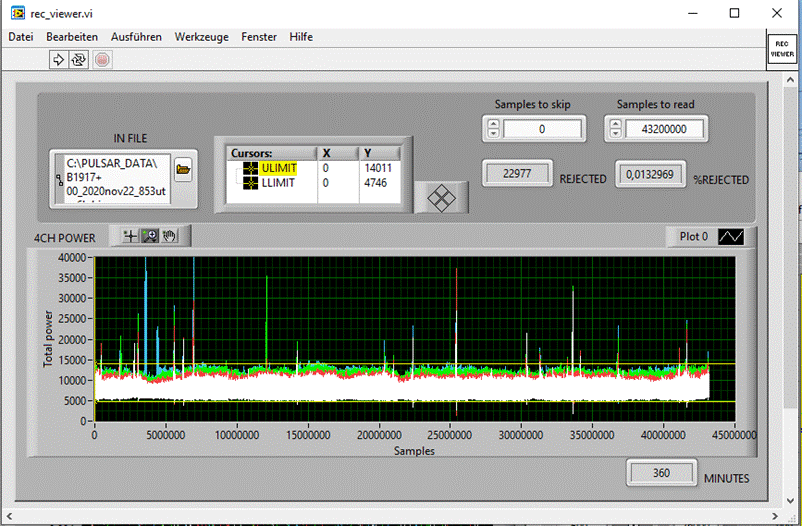Select the graph cursor crosshair tool
The width and height of the screenshot is (802, 526).
tap(130, 236)
